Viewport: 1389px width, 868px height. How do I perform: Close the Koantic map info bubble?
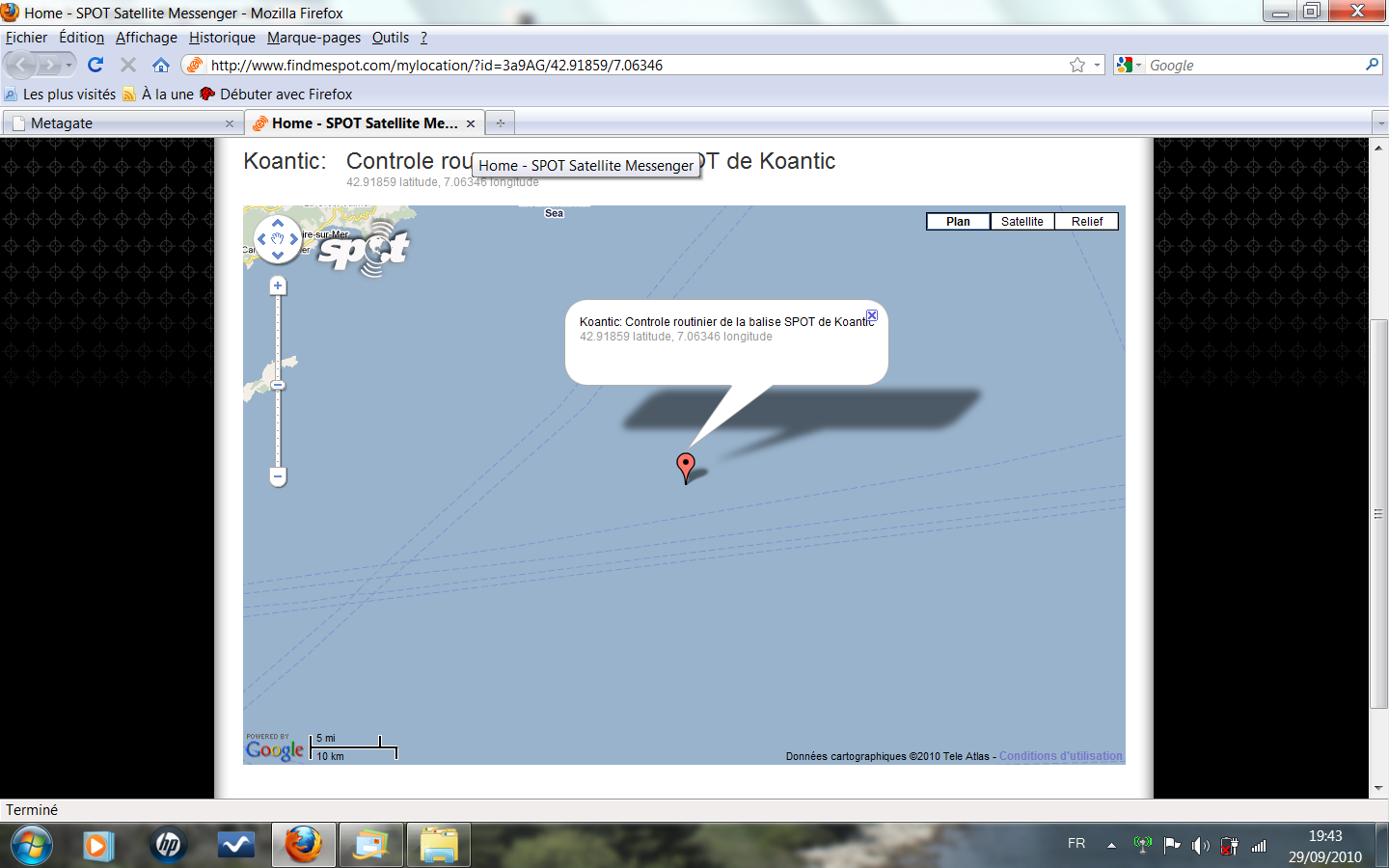872,315
